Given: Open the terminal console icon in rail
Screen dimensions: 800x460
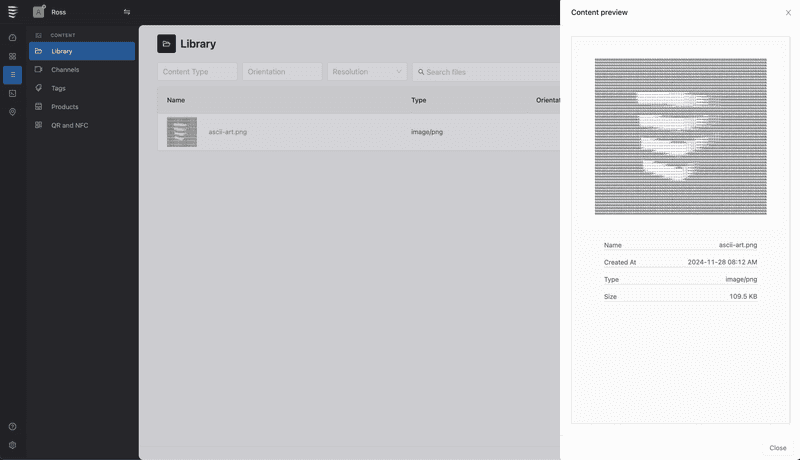Looking at the screenshot, I should coord(12,93).
